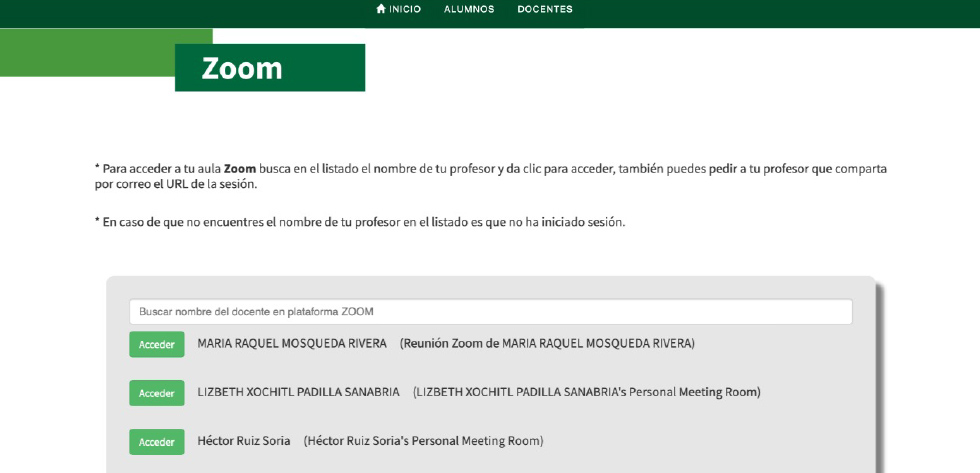Open the DOCENTES menu item
Image resolution: width=980 pixels, height=473 pixels.
(545, 9)
